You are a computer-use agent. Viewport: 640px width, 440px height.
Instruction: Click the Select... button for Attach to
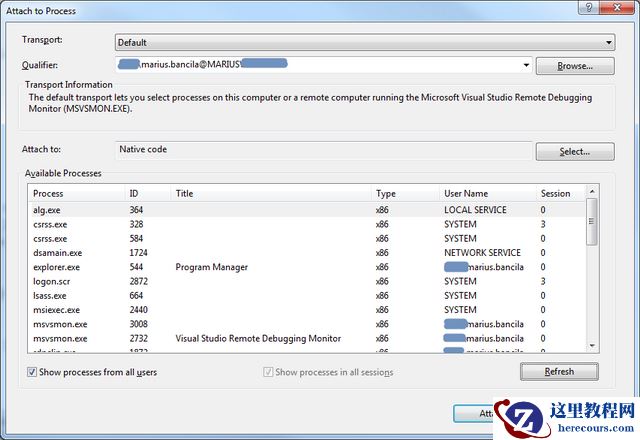[x=575, y=151]
